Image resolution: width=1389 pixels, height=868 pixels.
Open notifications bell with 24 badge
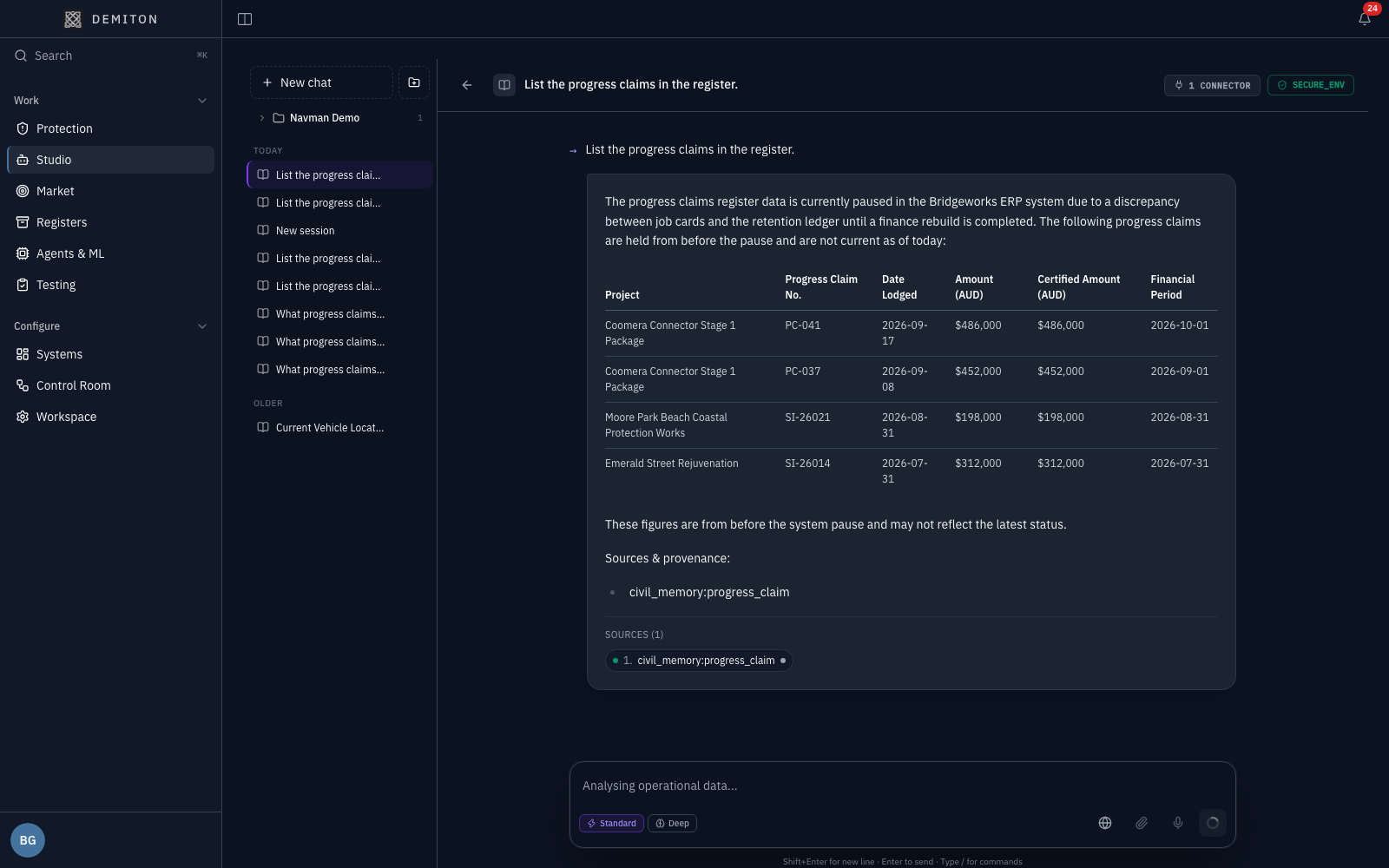(x=1365, y=18)
